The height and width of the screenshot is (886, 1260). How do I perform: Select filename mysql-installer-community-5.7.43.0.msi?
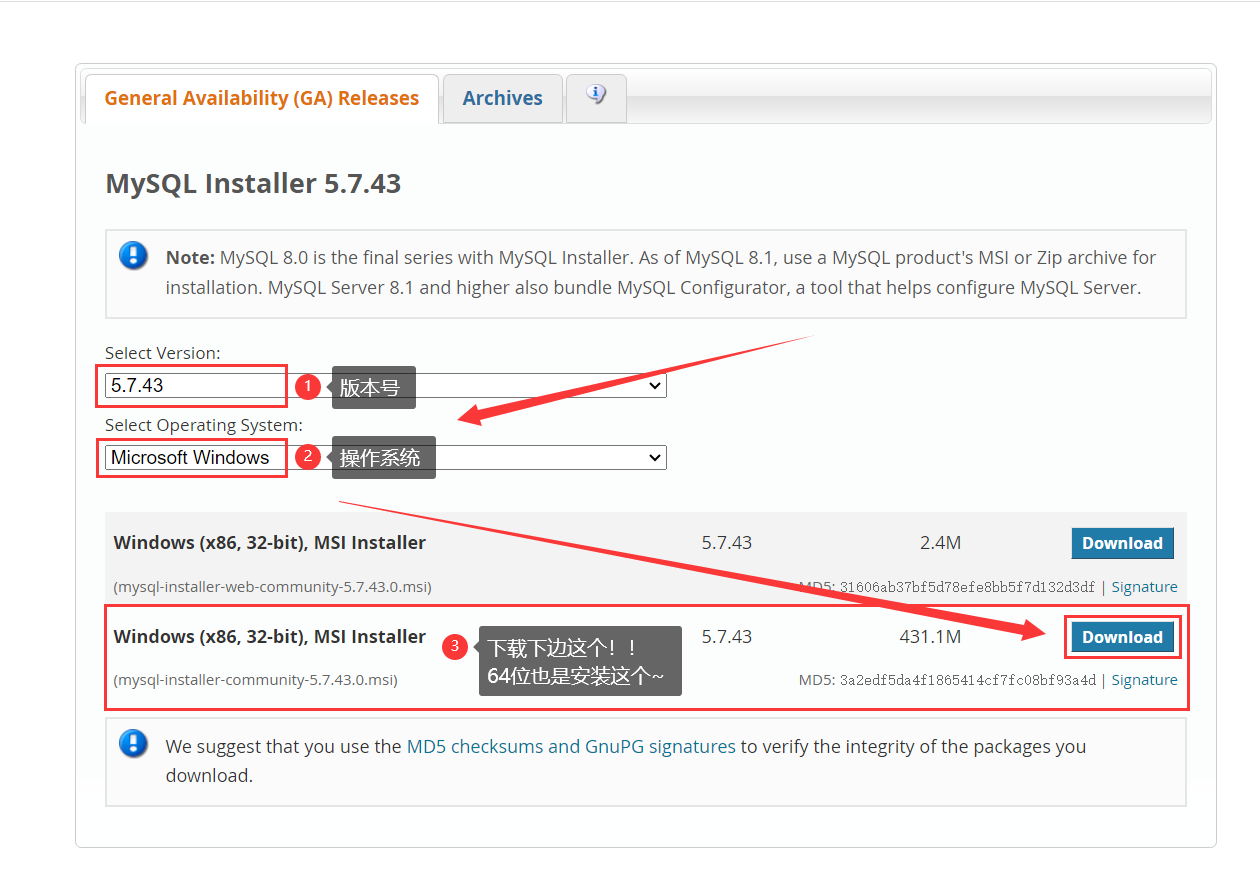256,680
